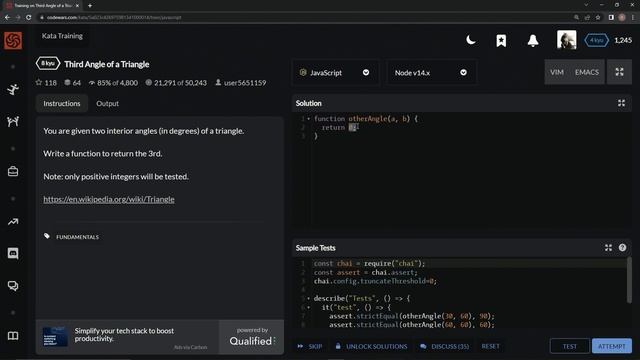The image size is (640, 360).
Task: Open the briefcase jobs sidebar icon
Action: 13,171
